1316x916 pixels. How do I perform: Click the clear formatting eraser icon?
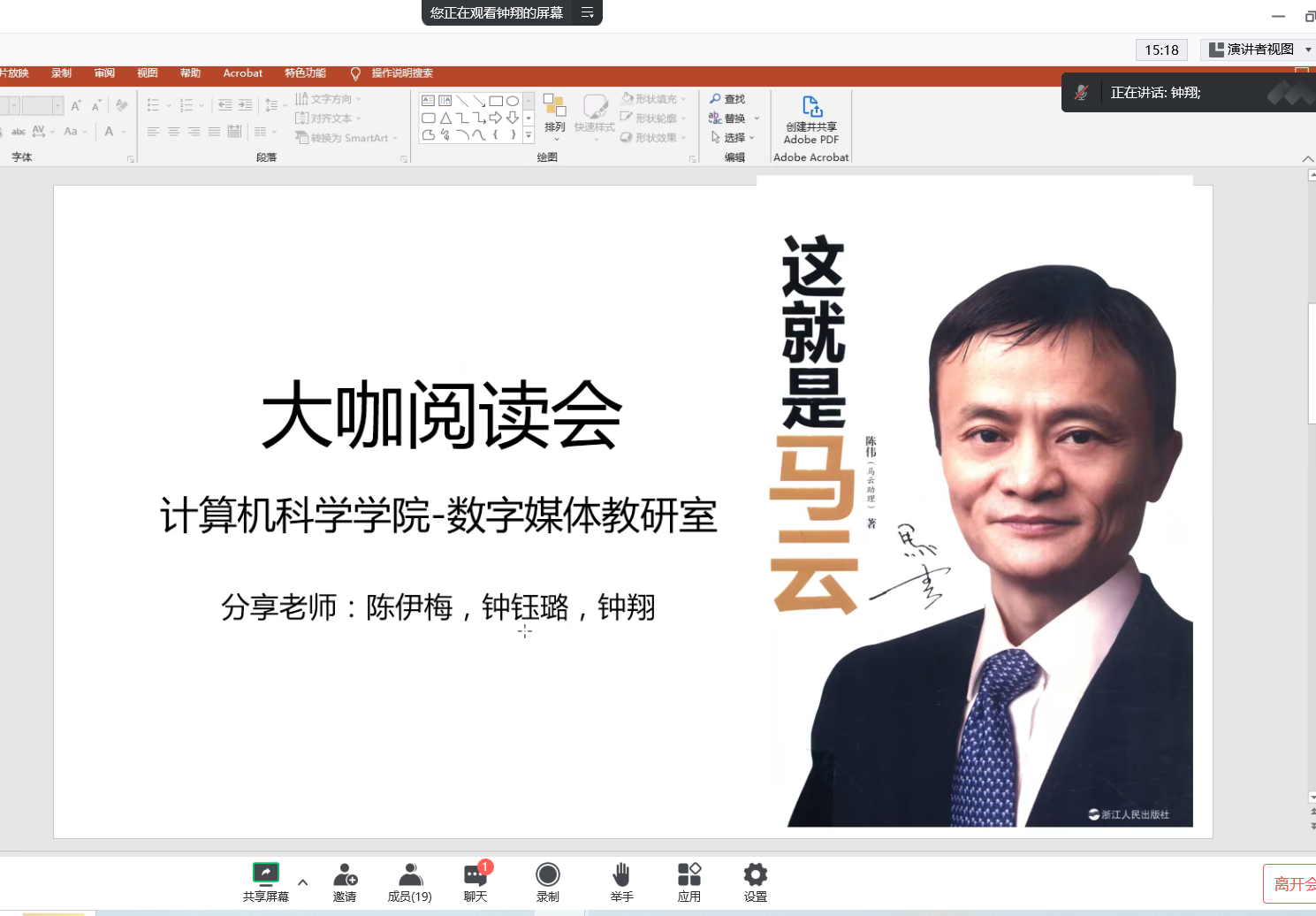[122, 106]
